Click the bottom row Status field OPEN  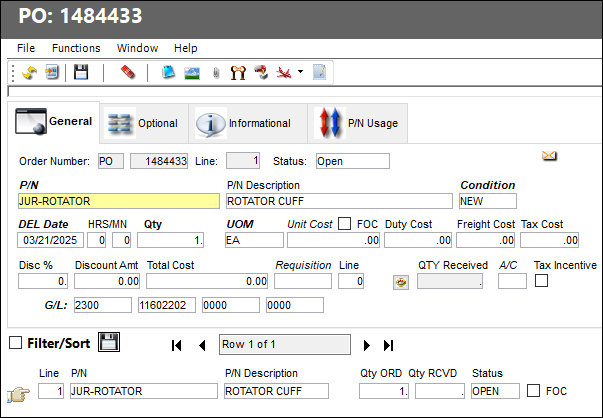[495, 391]
